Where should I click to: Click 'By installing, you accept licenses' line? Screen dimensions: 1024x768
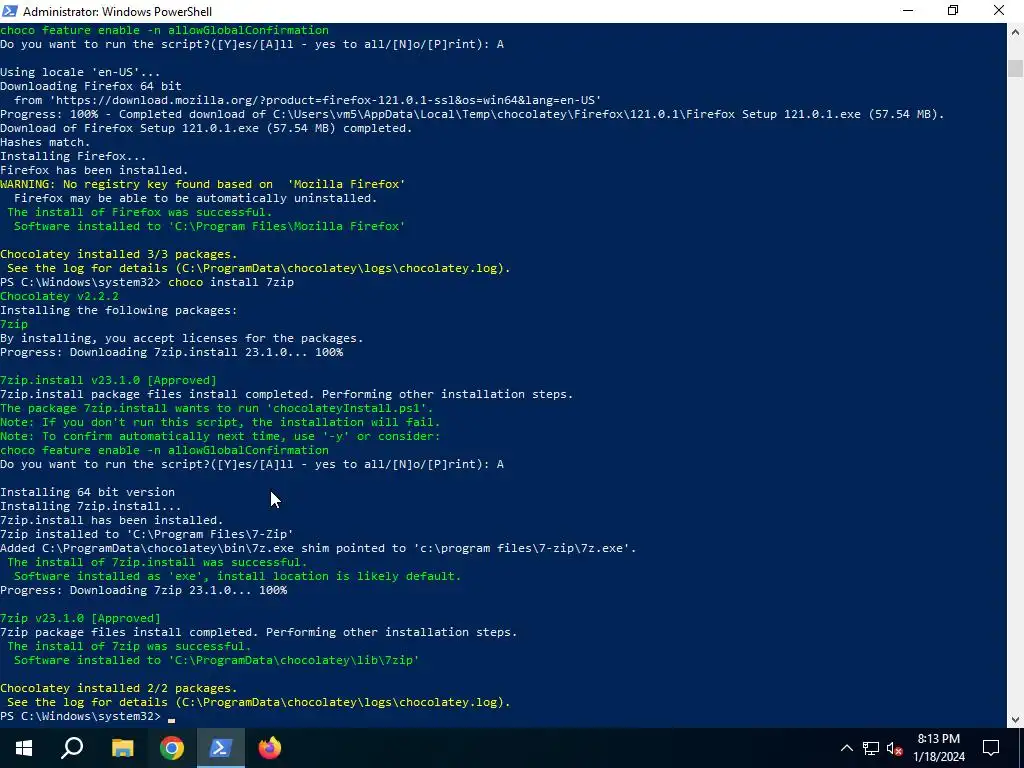click(182, 338)
